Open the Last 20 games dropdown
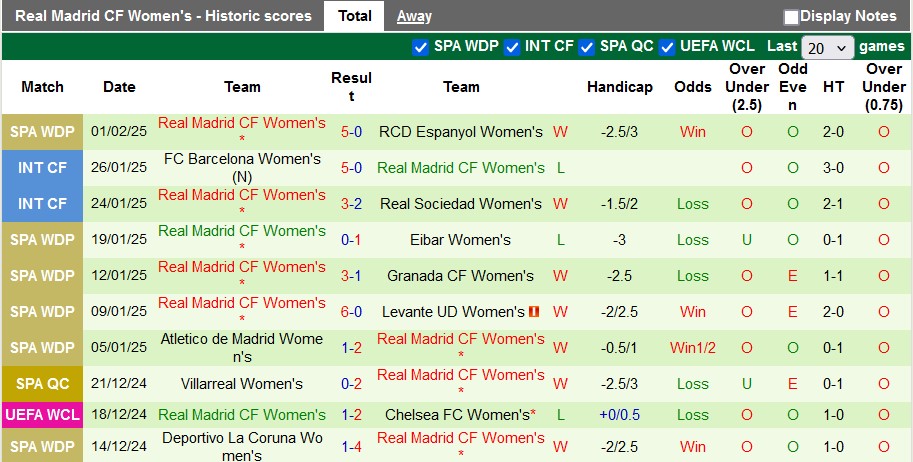The height and width of the screenshot is (462, 913). coord(828,48)
